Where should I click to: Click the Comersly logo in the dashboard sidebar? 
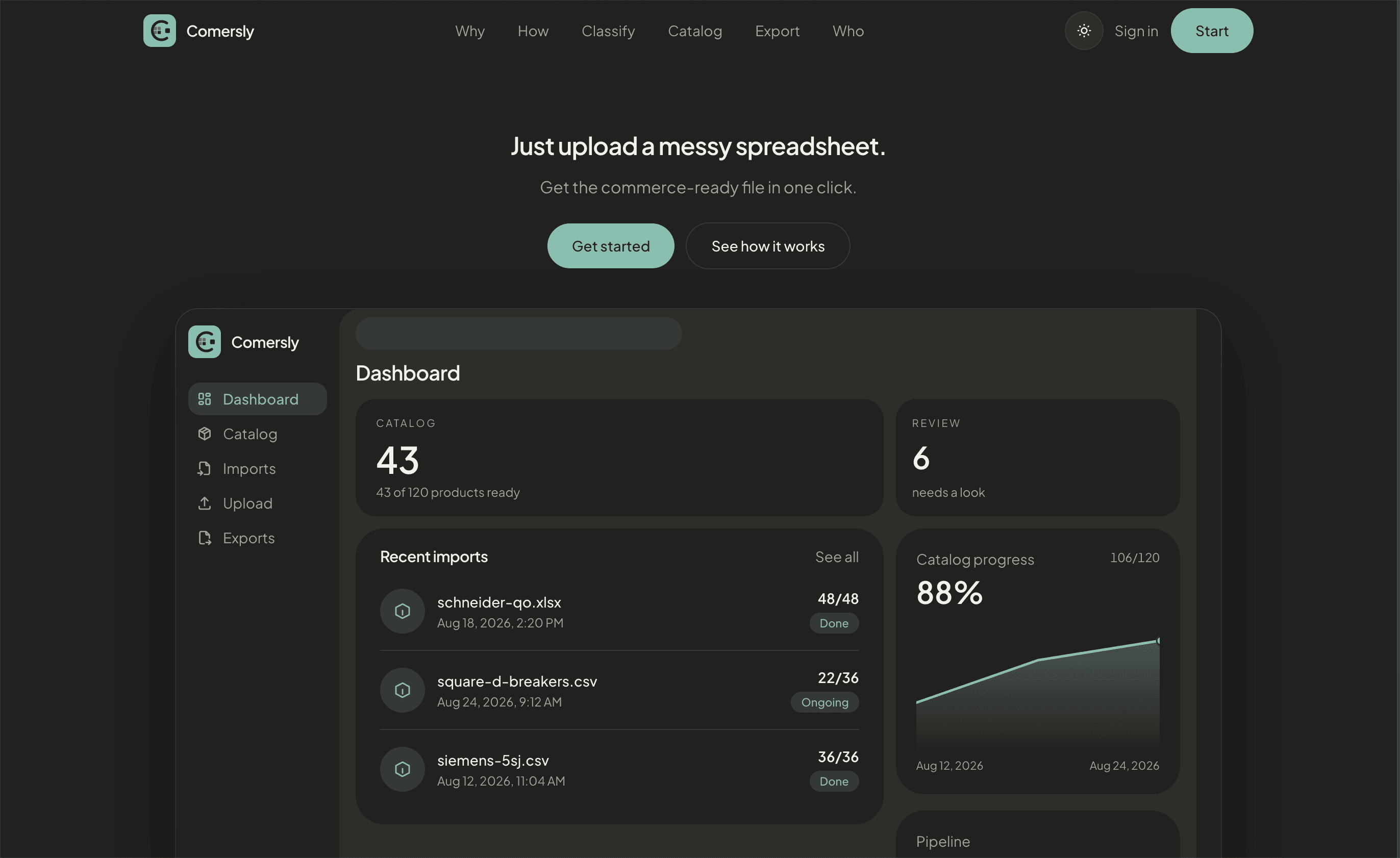(x=205, y=341)
